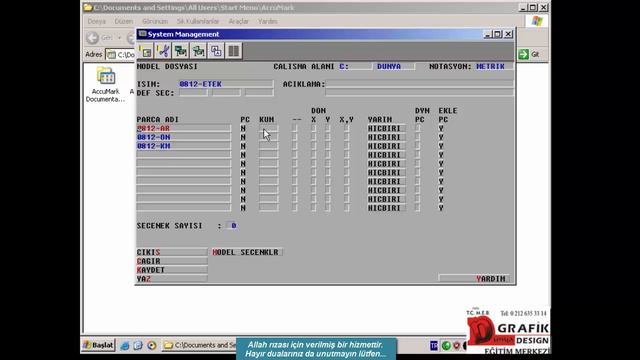Tick the DON X checkbox in 0812-AR row

pyautogui.click(x=313, y=128)
